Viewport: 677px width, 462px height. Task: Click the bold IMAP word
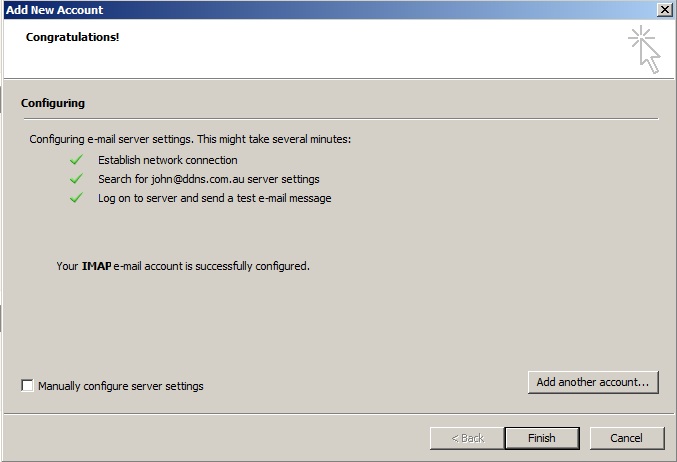point(97,266)
